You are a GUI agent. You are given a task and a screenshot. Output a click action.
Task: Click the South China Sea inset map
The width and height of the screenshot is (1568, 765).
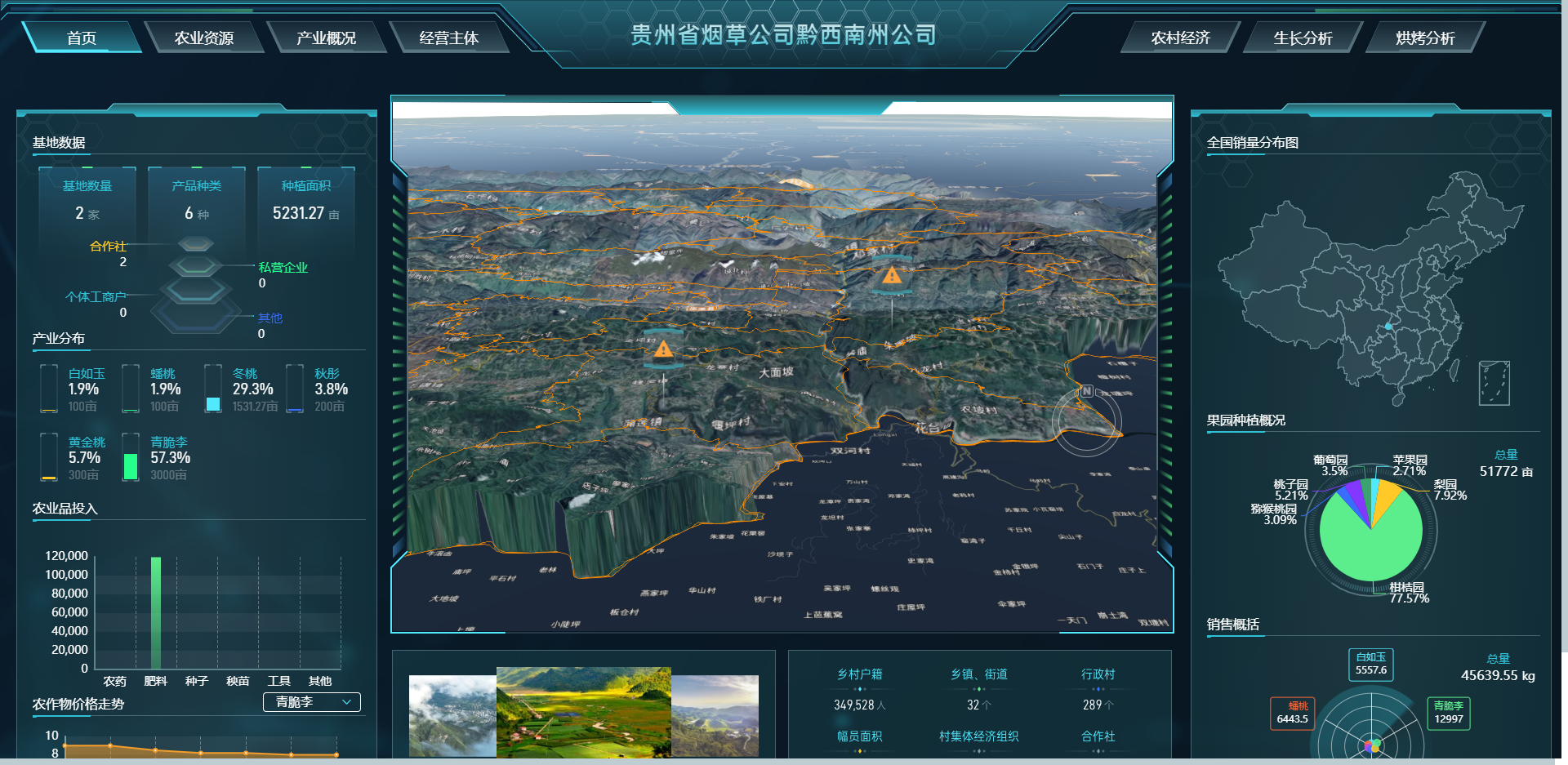pyautogui.click(x=1494, y=383)
